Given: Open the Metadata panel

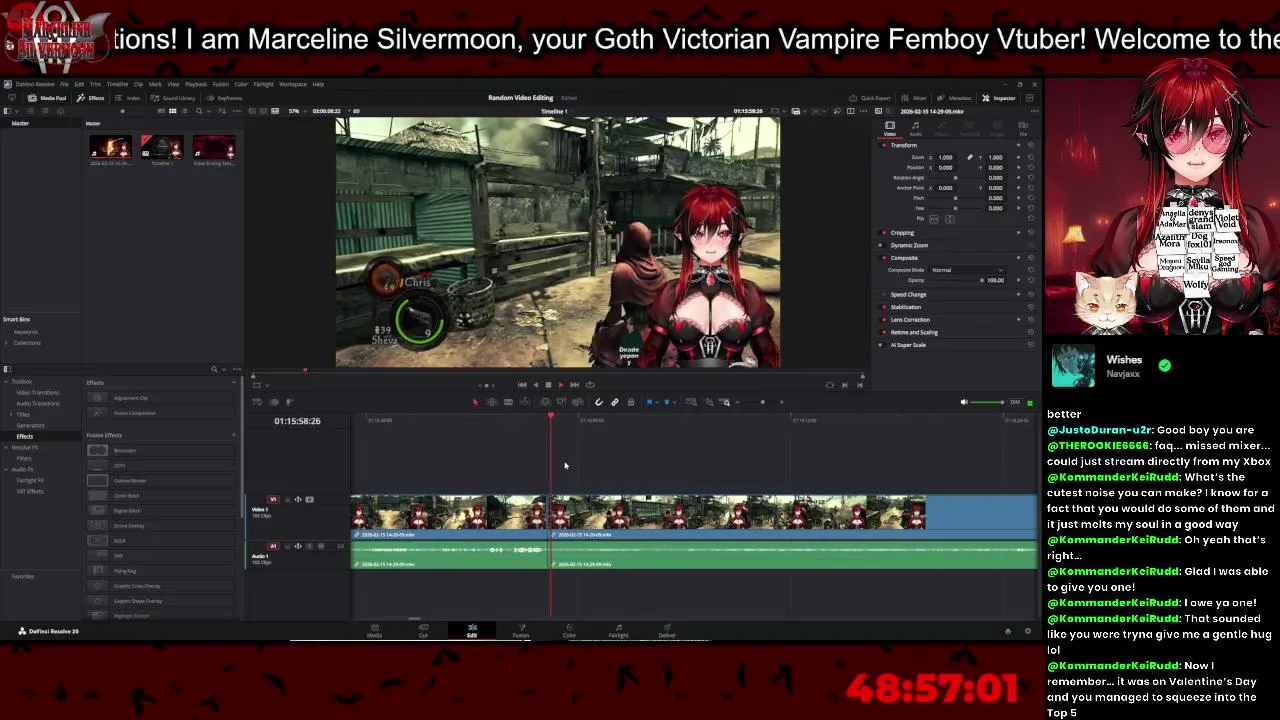Looking at the screenshot, I should point(955,98).
